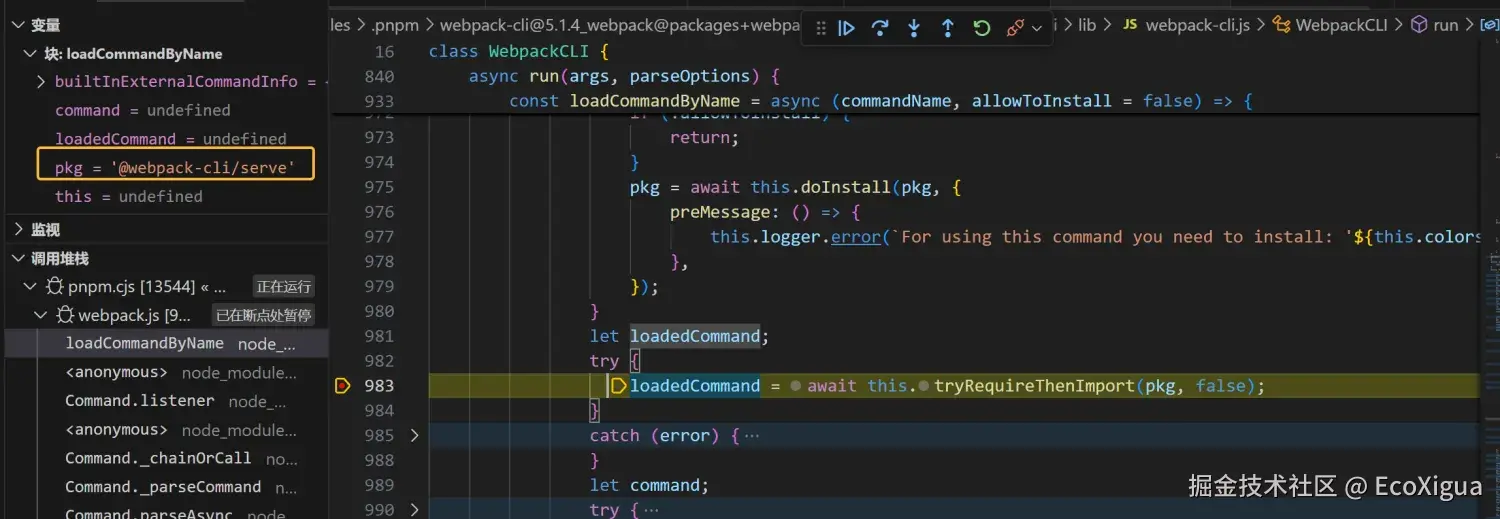Click the WebpackCLI class breadcrumb
The image size is (1500, 519).
1341,25
